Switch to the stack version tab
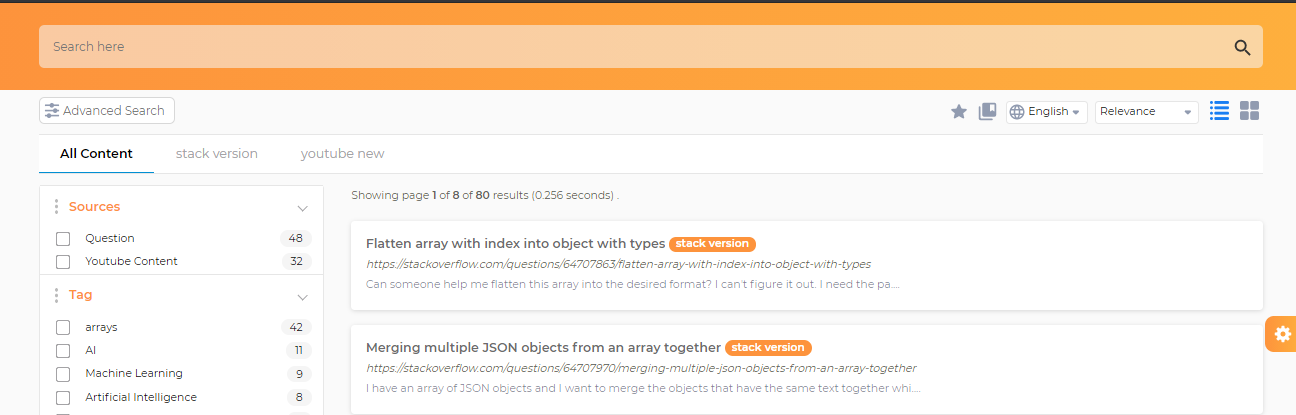Image resolution: width=1296 pixels, height=415 pixels. (217, 154)
